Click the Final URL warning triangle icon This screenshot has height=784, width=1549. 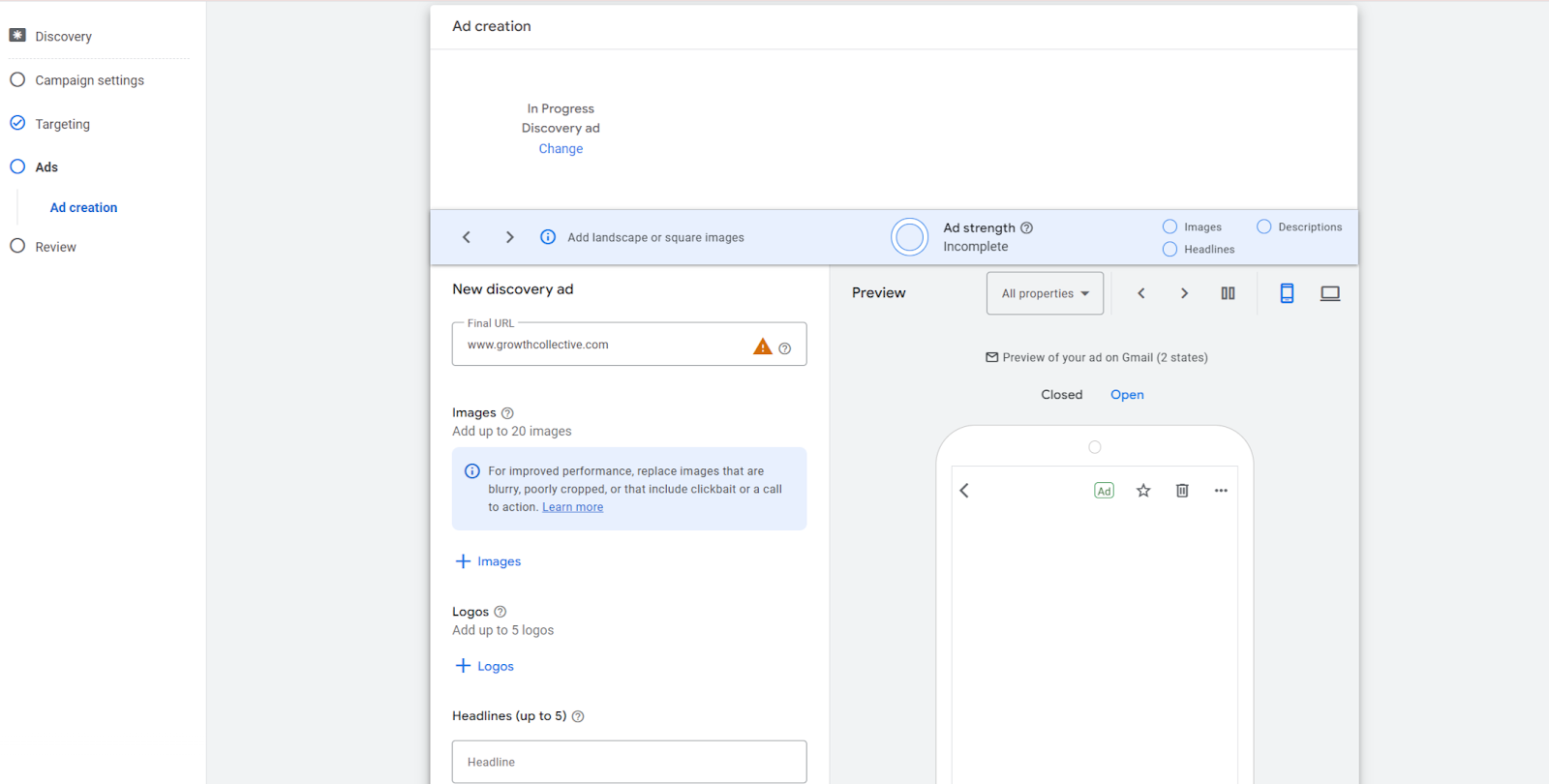coord(763,347)
